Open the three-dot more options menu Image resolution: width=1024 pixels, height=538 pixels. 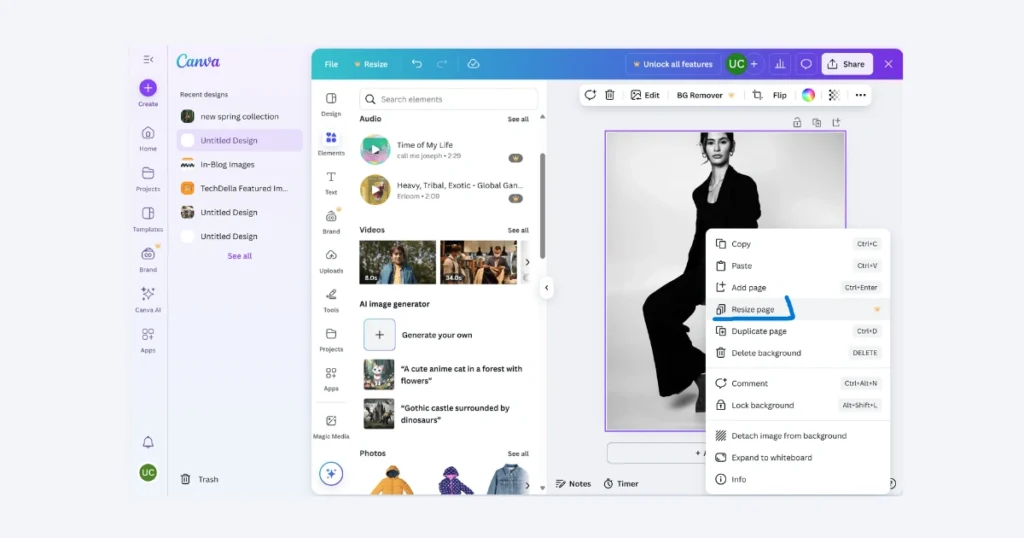point(860,95)
